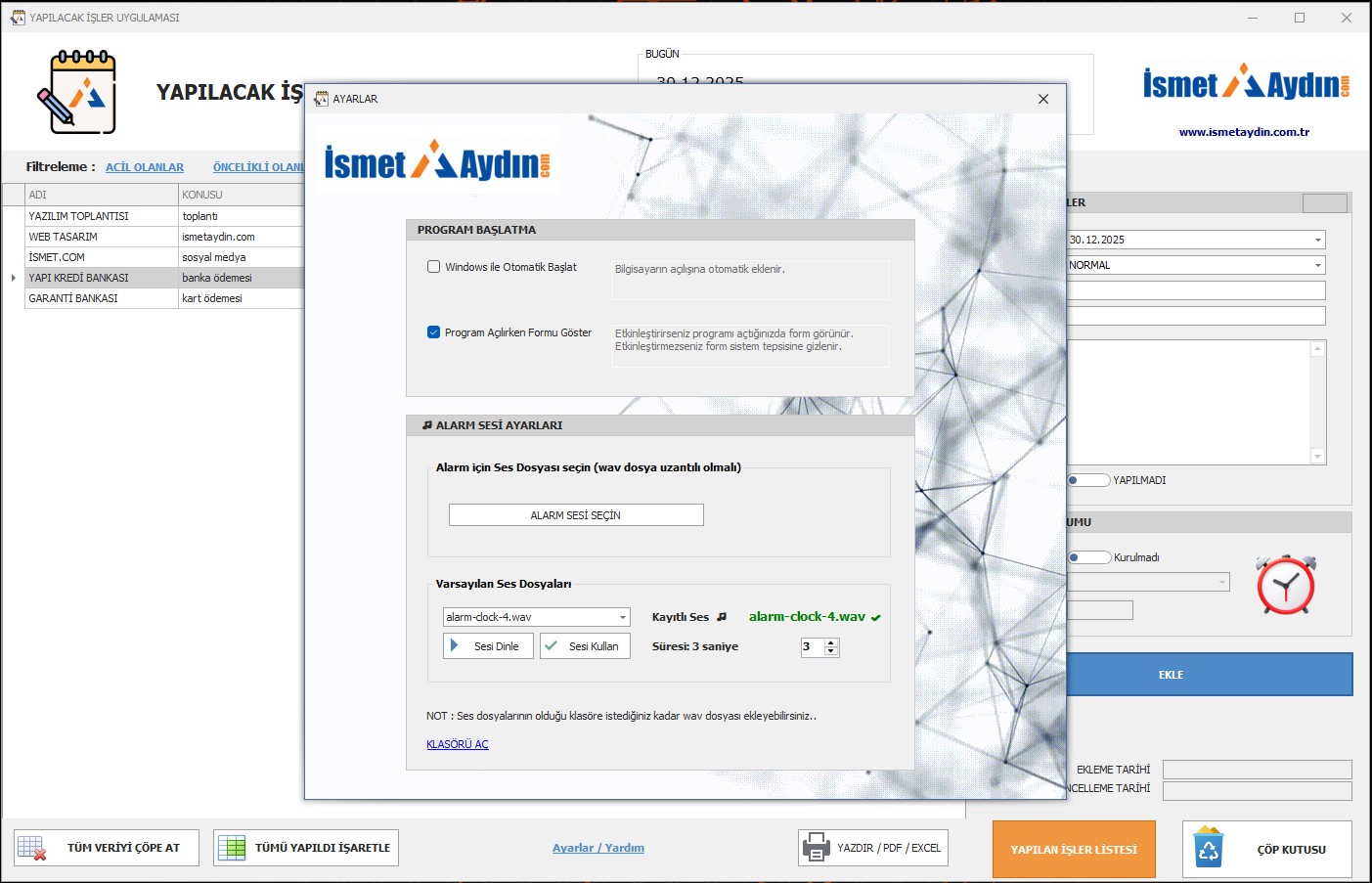Uncheck Program Açılırken Formu Göster
The height and width of the screenshot is (883, 1372).
point(434,332)
